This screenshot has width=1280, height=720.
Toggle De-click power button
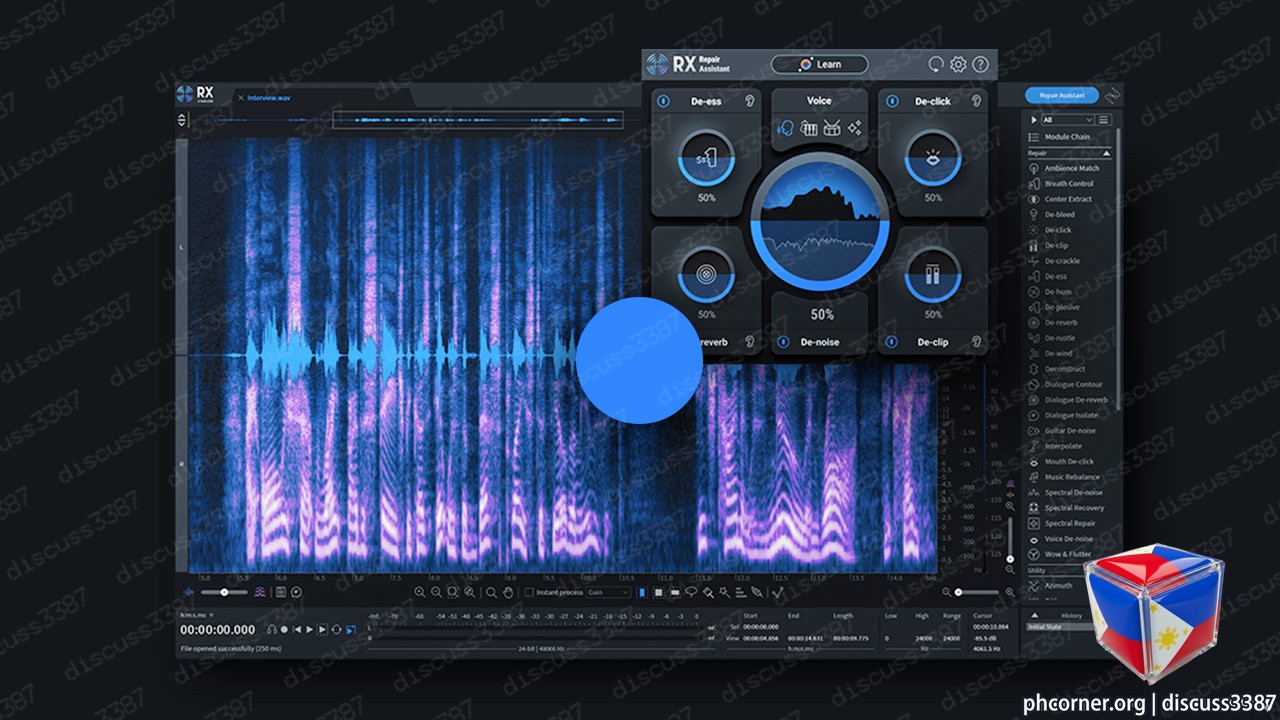pyautogui.click(x=890, y=101)
